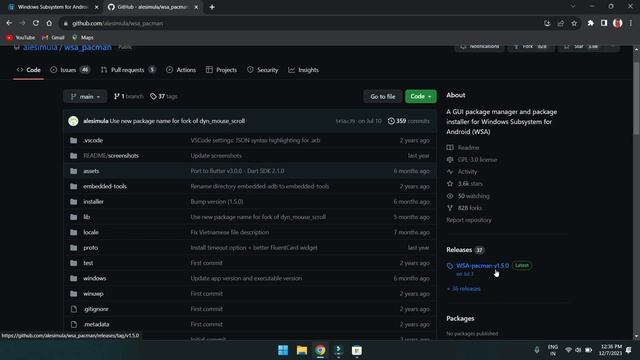Open the .metadata file
This screenshot has height=360, width=640.
(x=96, y=324)
